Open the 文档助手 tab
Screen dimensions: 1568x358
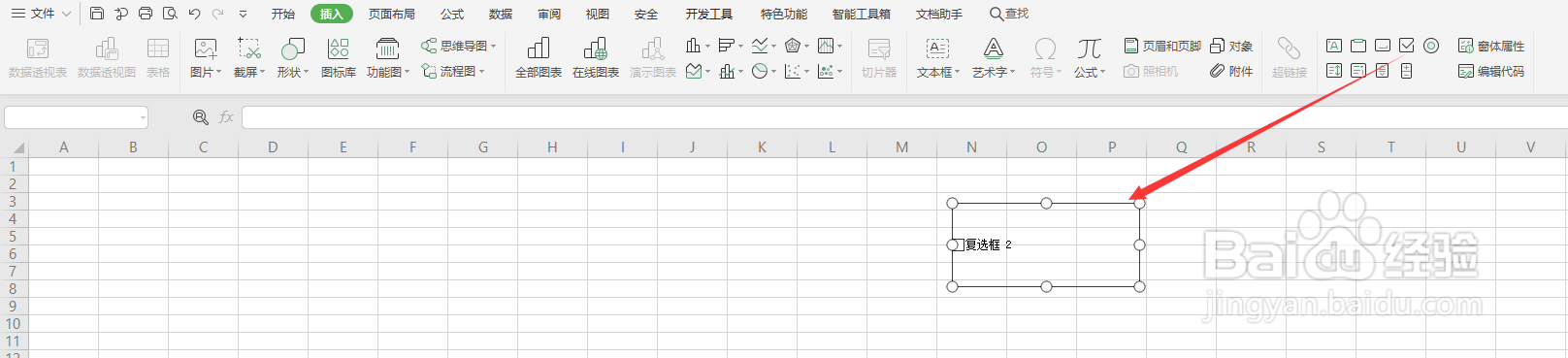939,14
